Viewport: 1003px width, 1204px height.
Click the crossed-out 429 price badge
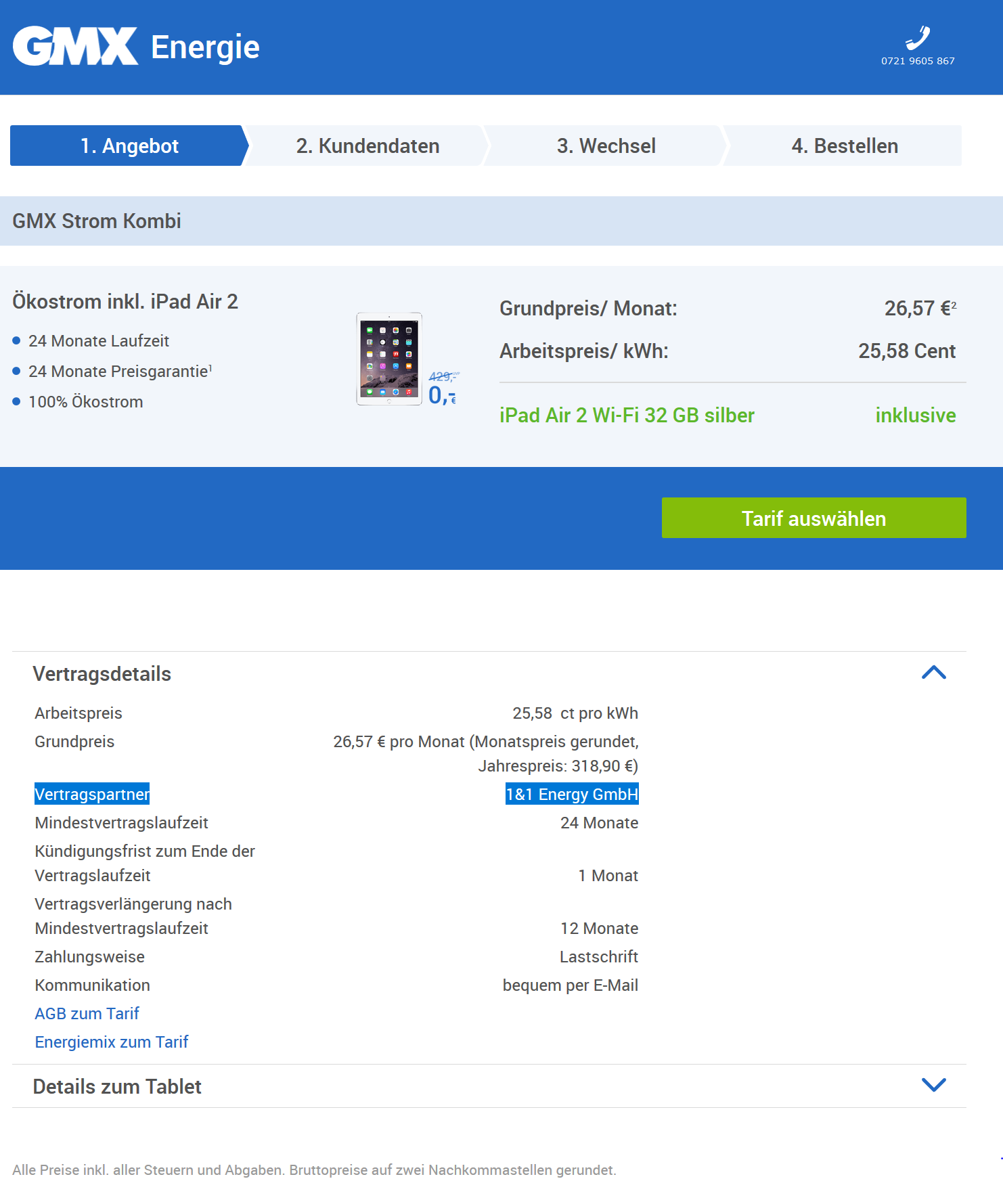pos(443,376)
